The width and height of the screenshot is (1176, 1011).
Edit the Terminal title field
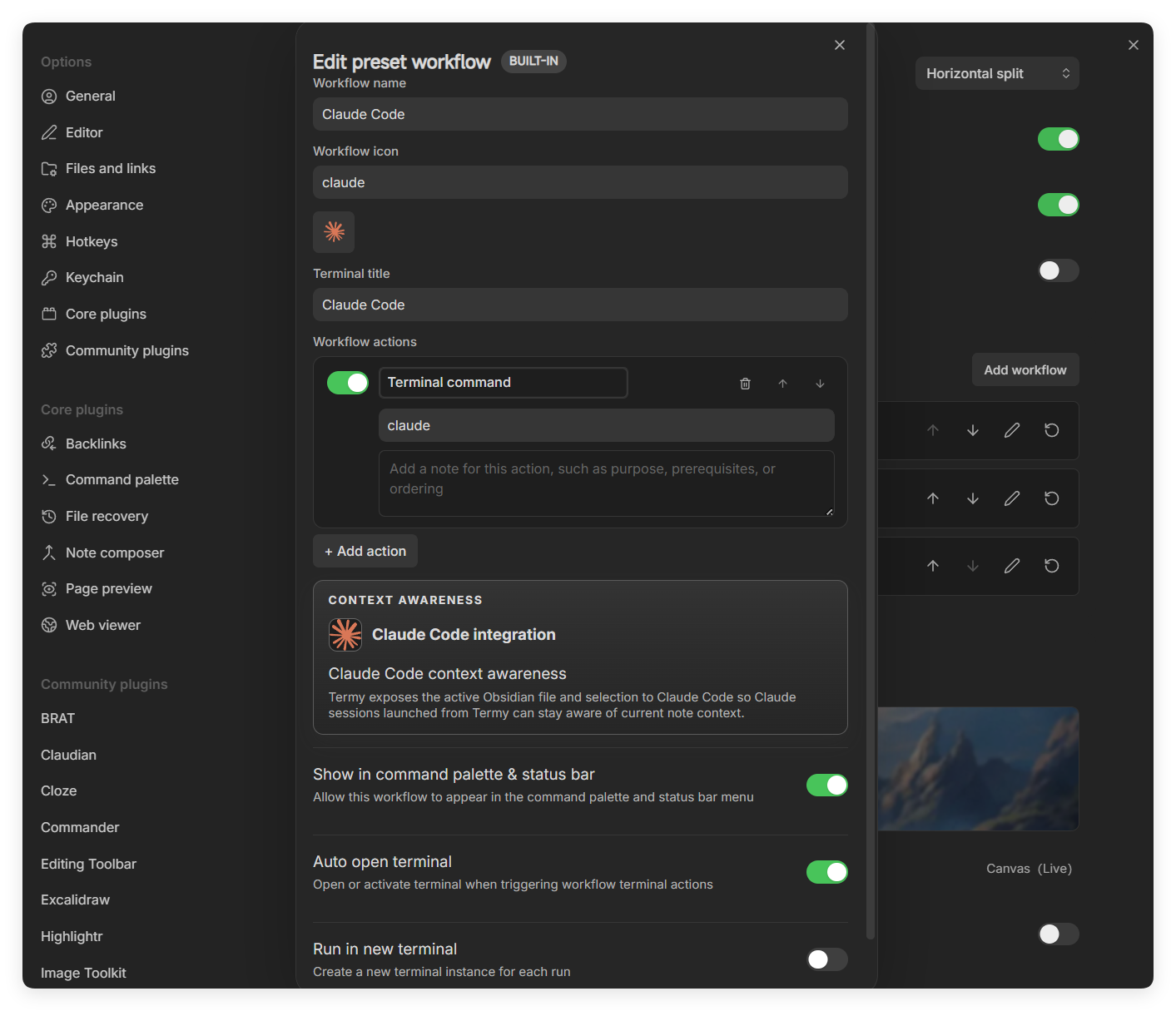(x=580, y=305)
